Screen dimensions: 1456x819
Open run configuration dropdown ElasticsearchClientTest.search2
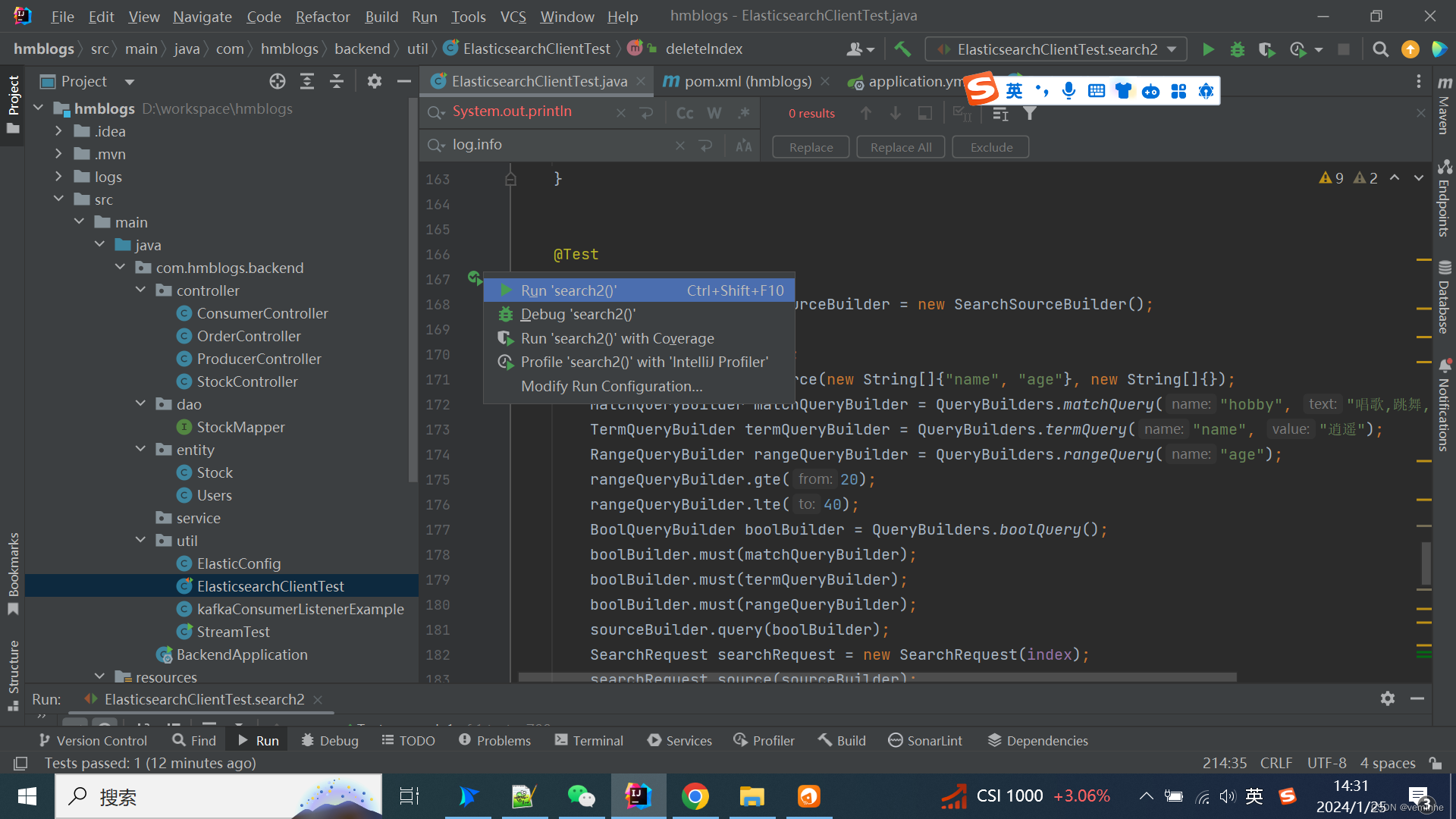pyautogui.click(x=1056, y=49)
